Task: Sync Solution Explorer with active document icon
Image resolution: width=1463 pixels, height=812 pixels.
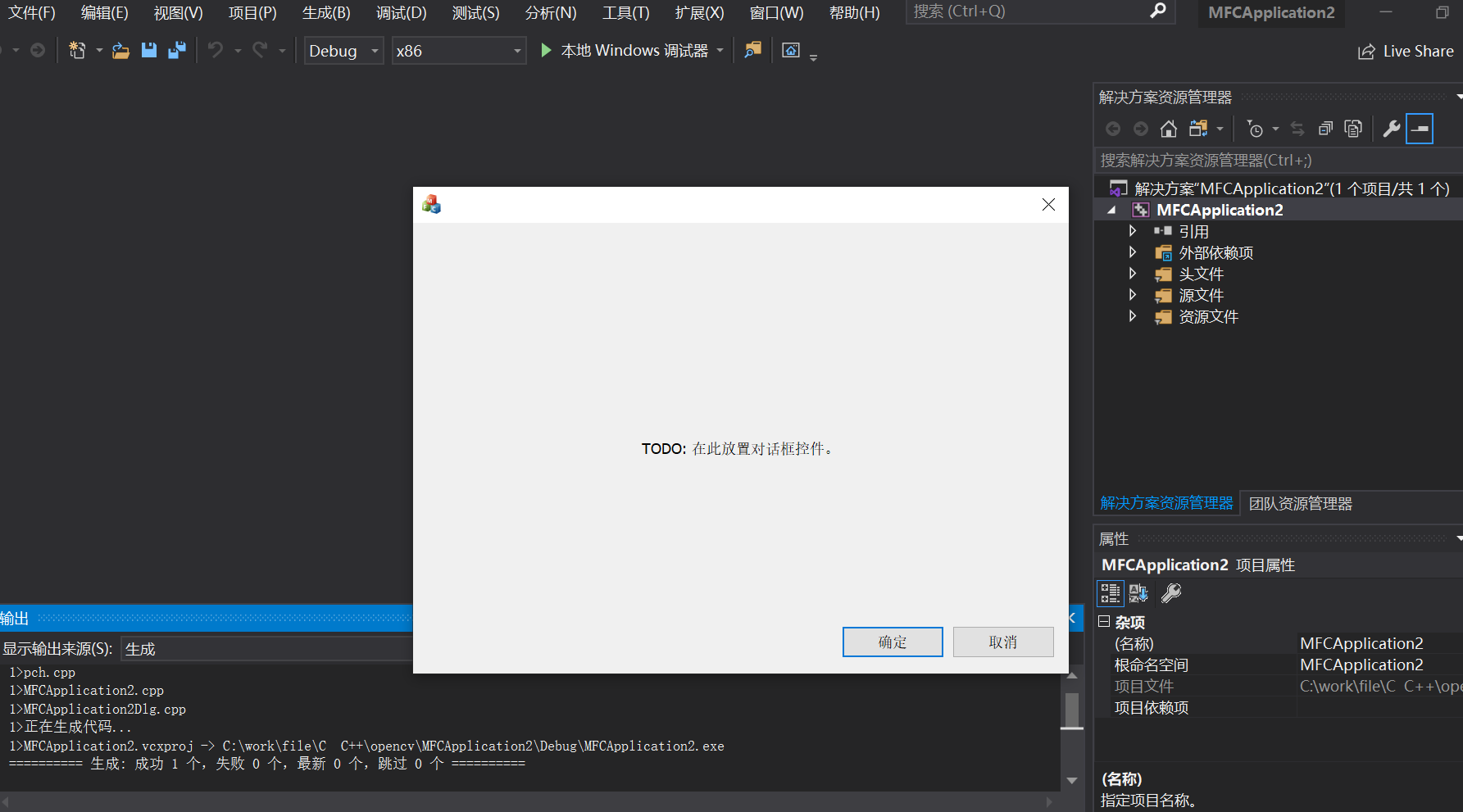Action: 1297,129
